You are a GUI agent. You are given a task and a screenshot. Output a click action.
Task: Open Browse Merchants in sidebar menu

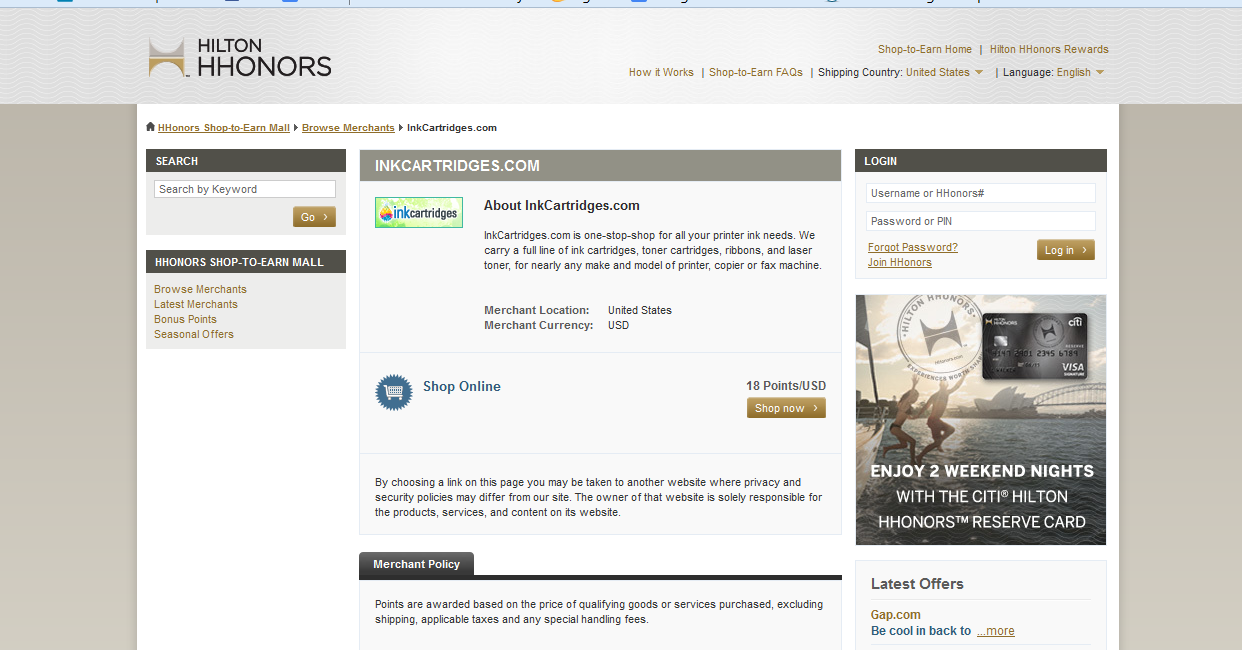[x=200, y=289]
